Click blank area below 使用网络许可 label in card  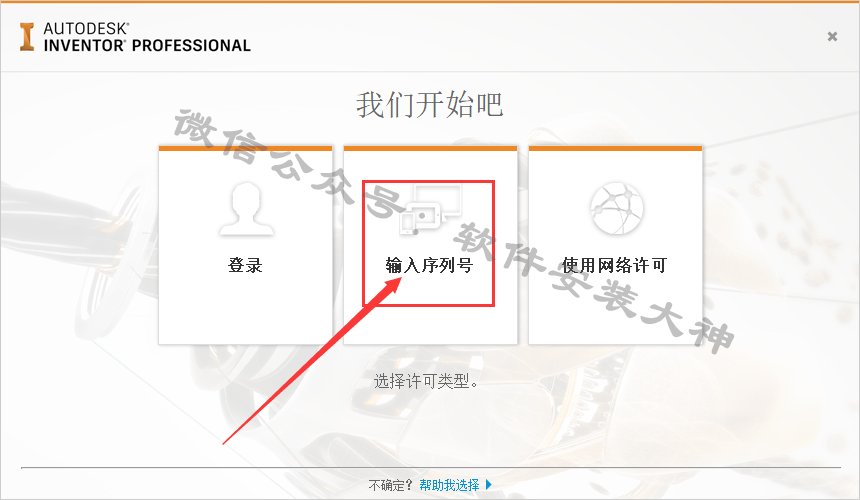point(615,310)
